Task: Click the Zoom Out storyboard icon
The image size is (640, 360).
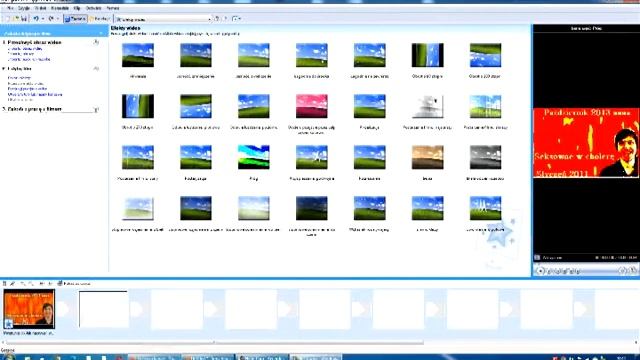Action: [x=31, y=283]
